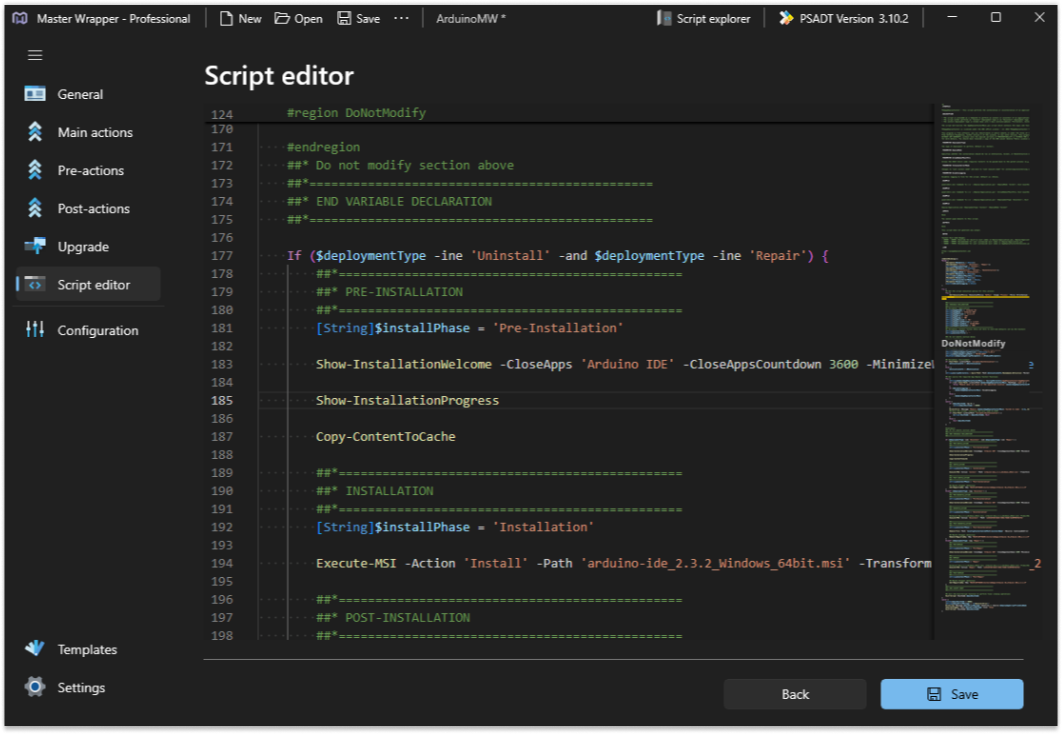This screenshot has height=734, width=1062.
Task: Maximize the Master Wrapper window
Action: 995,18
